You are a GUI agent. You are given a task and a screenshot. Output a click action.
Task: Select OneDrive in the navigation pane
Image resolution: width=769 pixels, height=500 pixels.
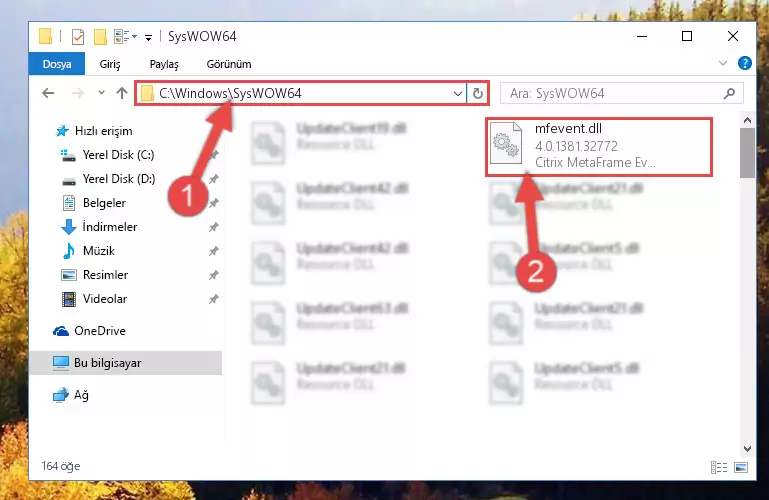[100, 331]
